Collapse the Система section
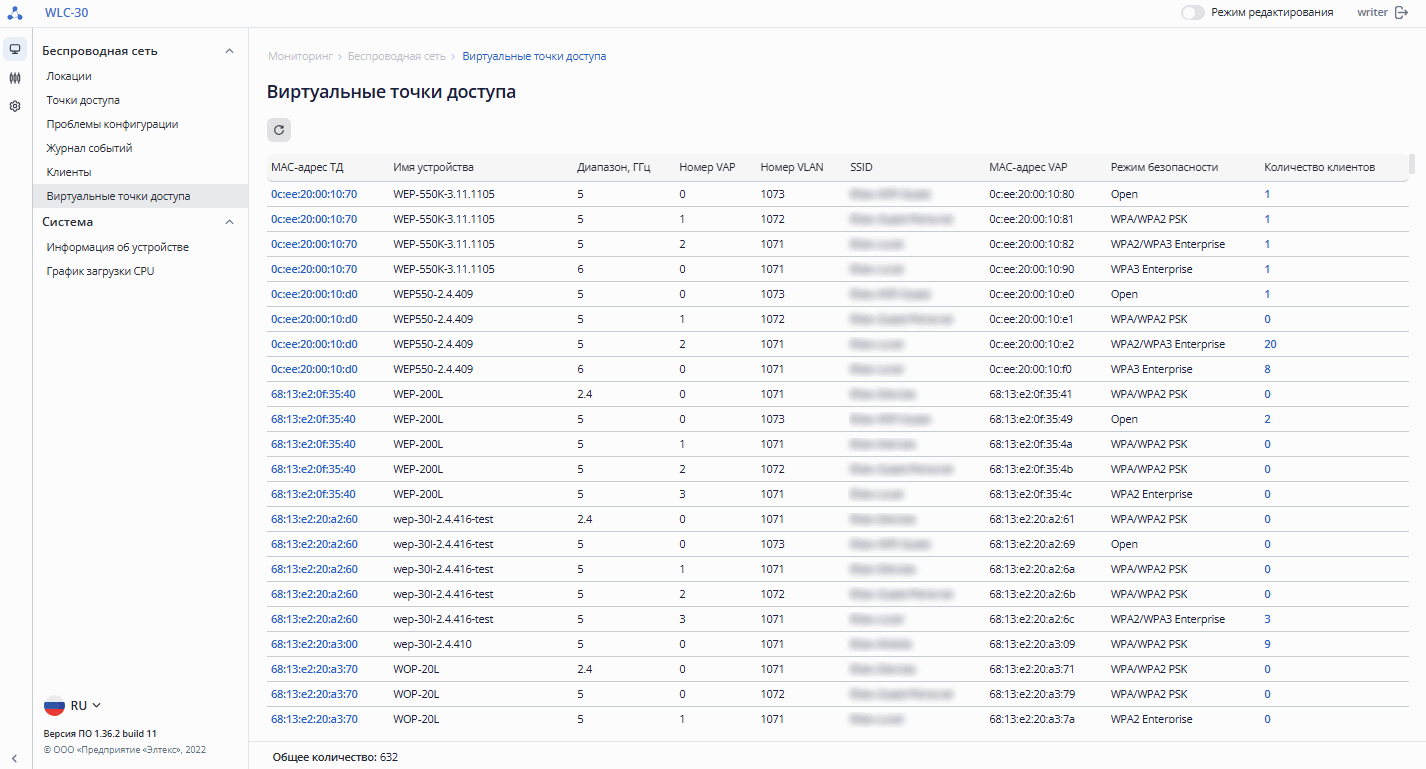1426x769 pixels. [229, 222]
